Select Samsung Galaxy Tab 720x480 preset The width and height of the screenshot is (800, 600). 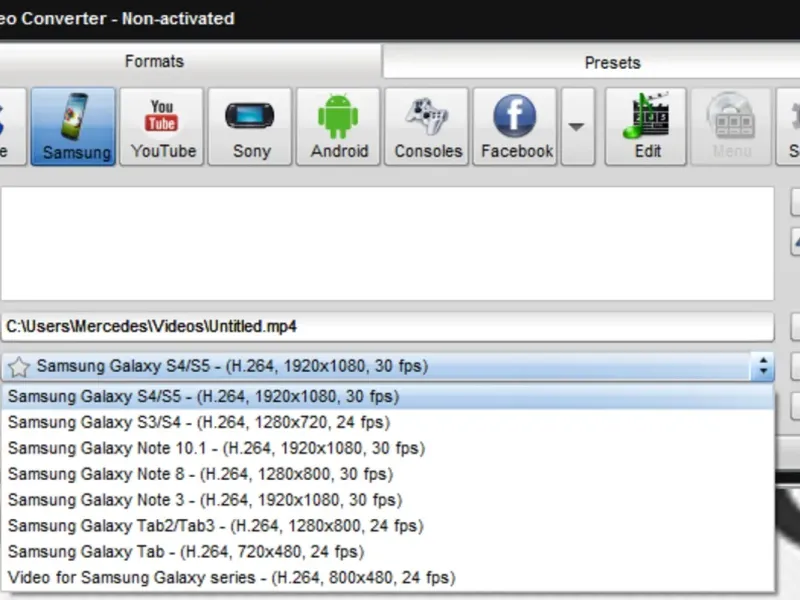[388, 552]
